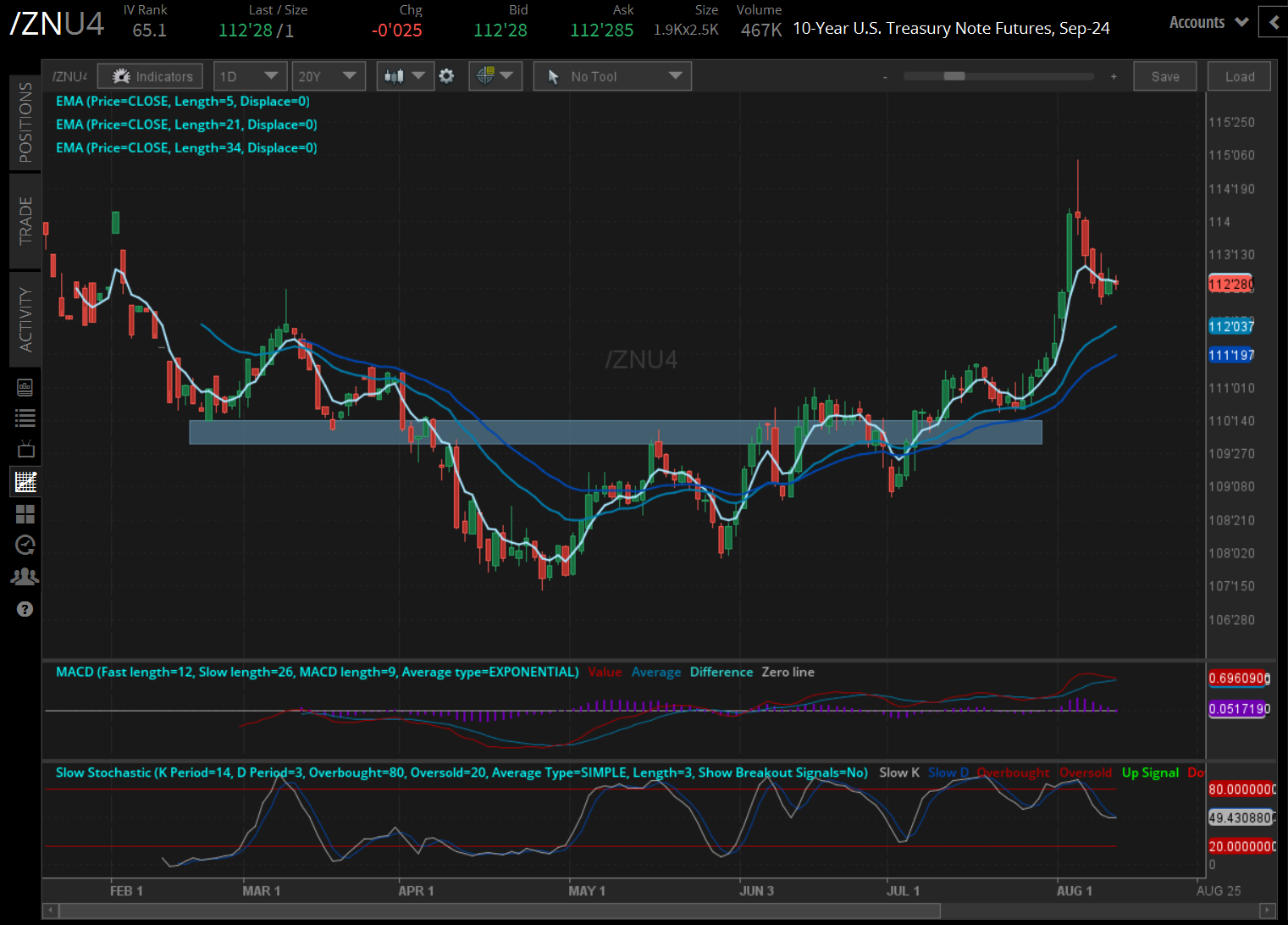
Task: Open the POSITIONS tab
Action: 25,123
